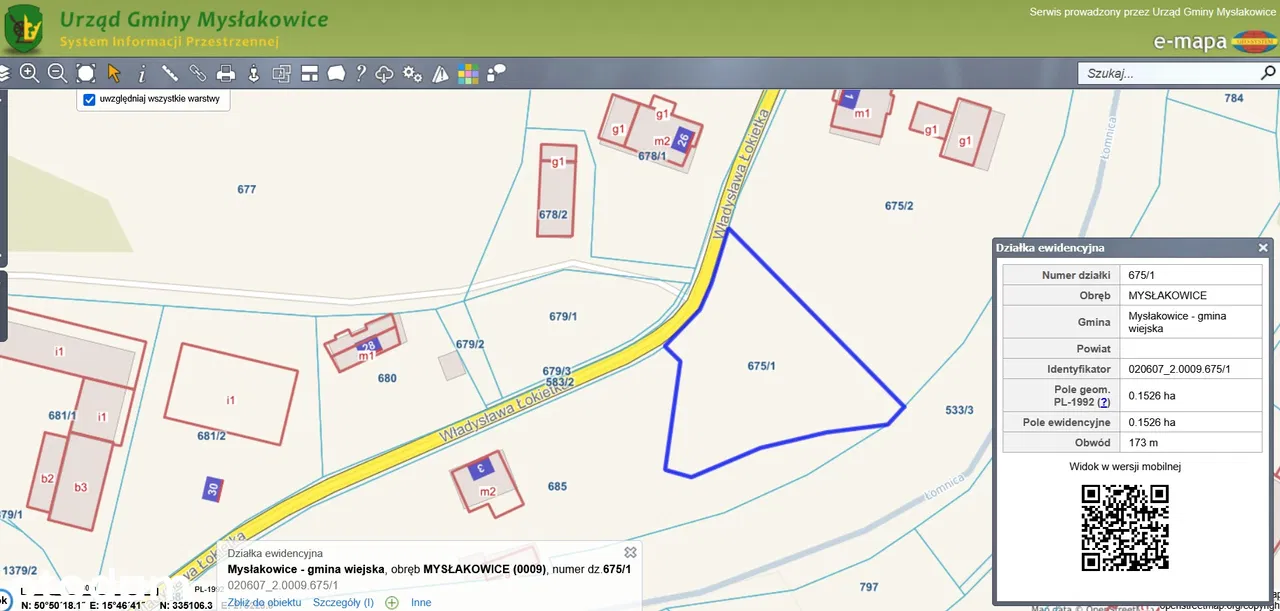Click the zoom in magnifier tool

point(29,73)
